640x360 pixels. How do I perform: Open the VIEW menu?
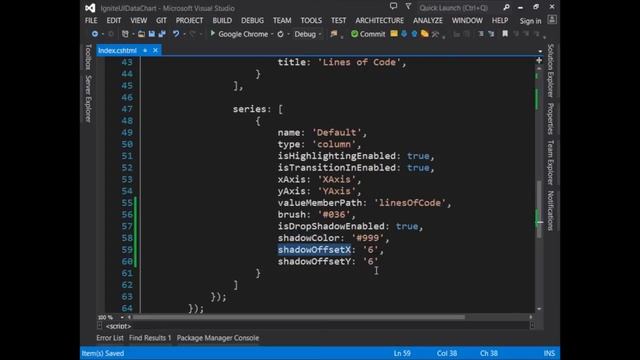(139, 20)
